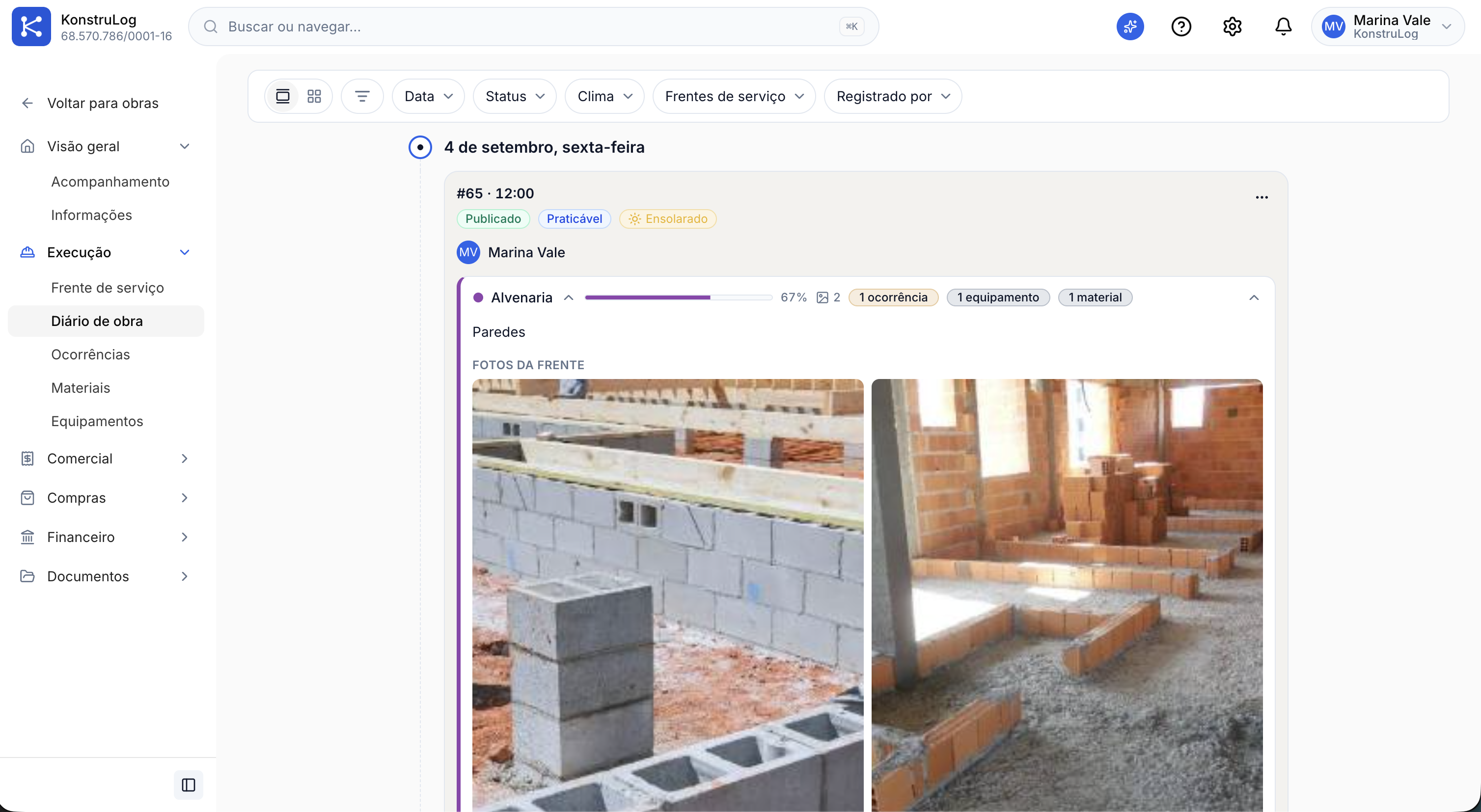The height and width of the screenshot is (812, 1481).
Task: Click the back arrow to obras
Action: pyautogui.click(x=27, y=103)
